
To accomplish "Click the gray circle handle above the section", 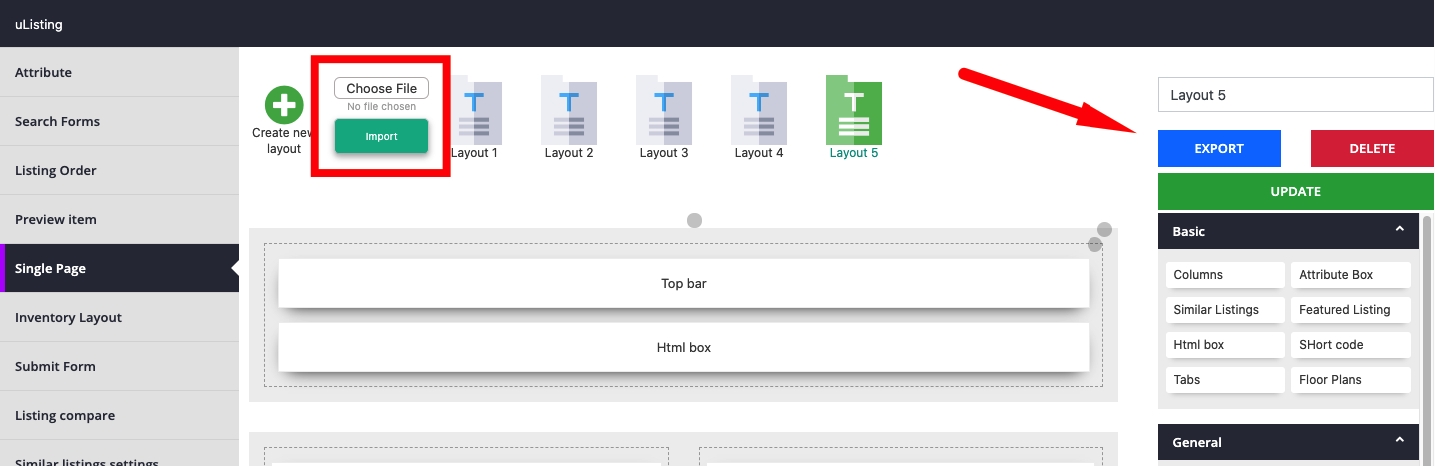I will 694,220.
